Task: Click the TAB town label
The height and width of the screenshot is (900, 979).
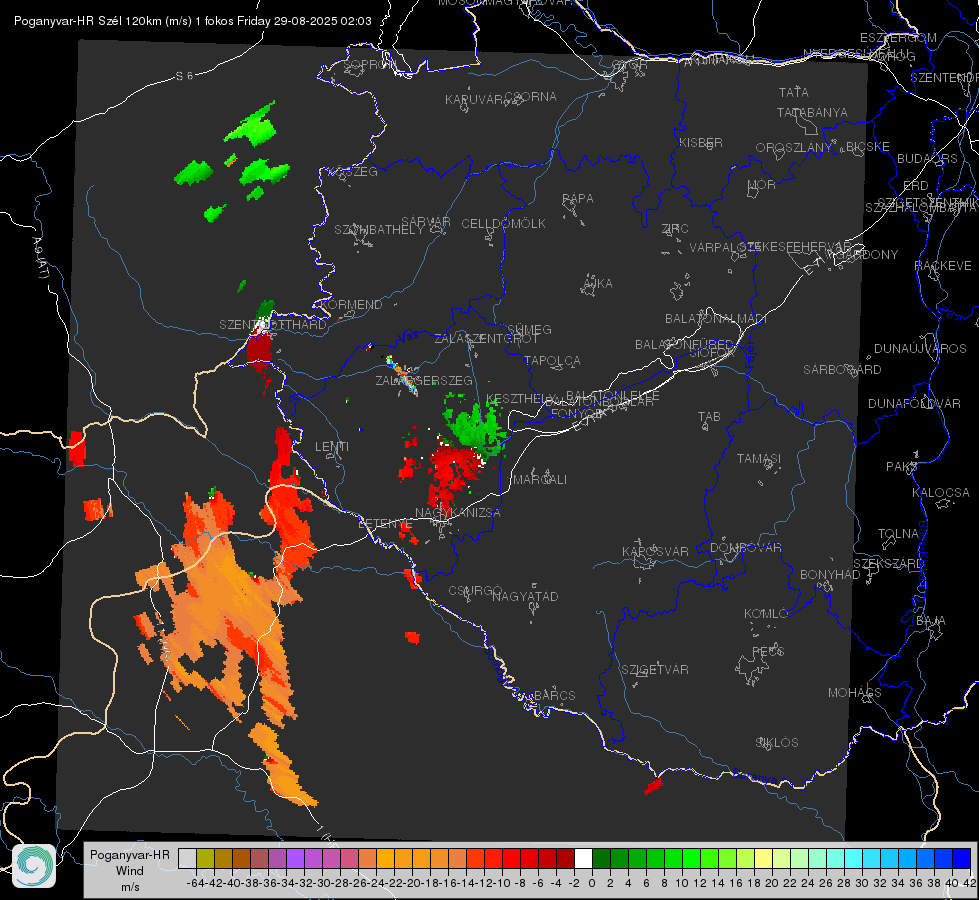Action: [709, 417]
